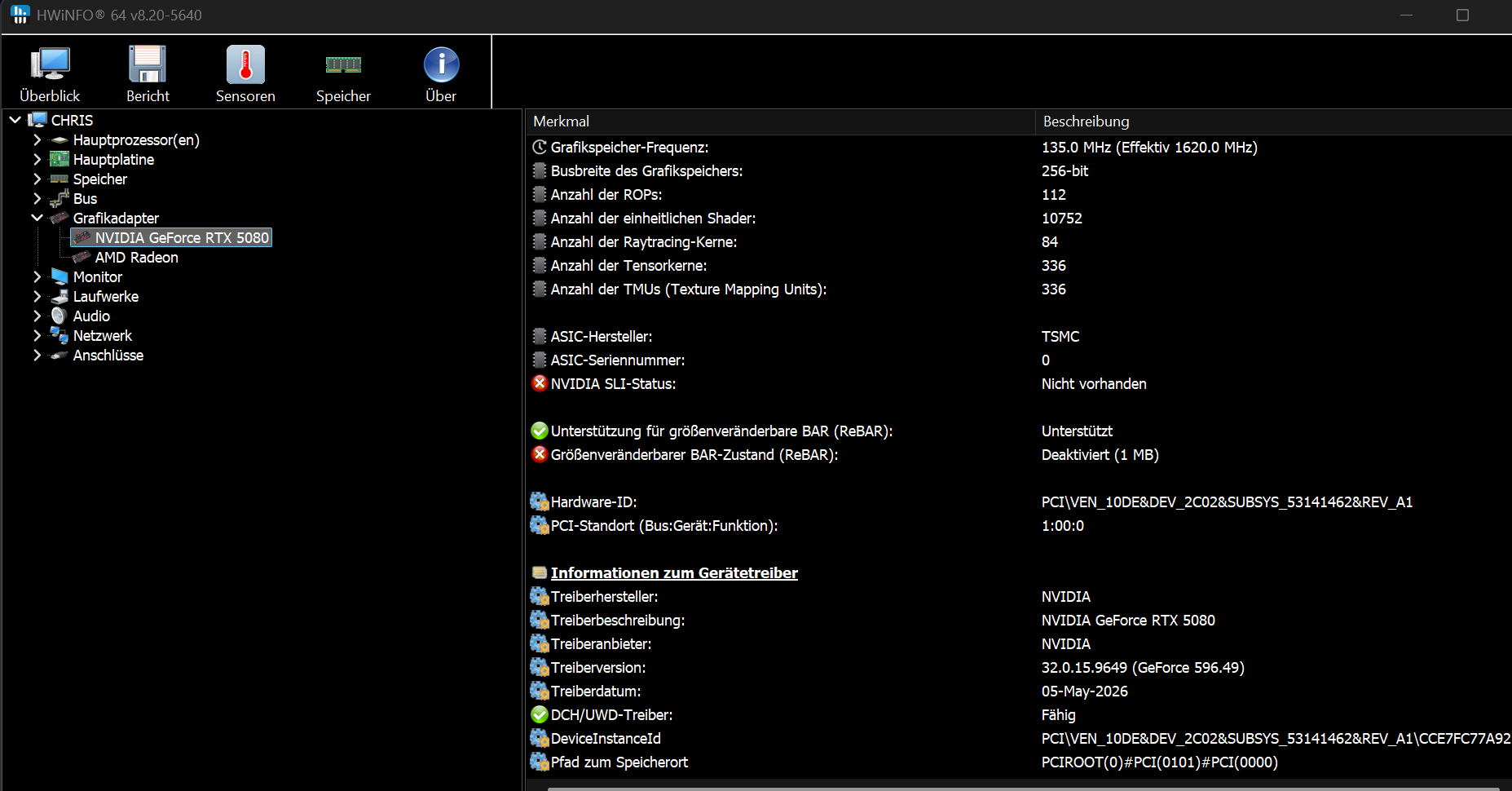
Task: Click the Deaktiviert (1 MB) value
Action: (x=1100, y=454)
